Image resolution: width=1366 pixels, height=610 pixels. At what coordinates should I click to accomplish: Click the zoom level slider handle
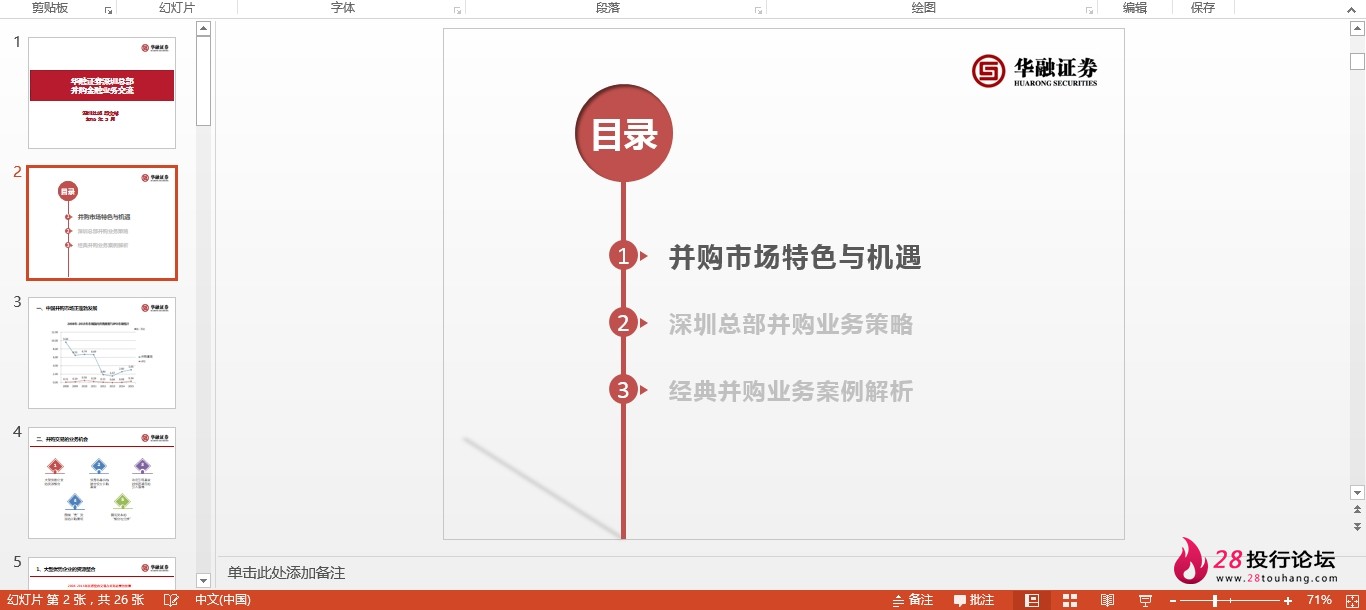pyautogui.click(x=1215, y=600)
